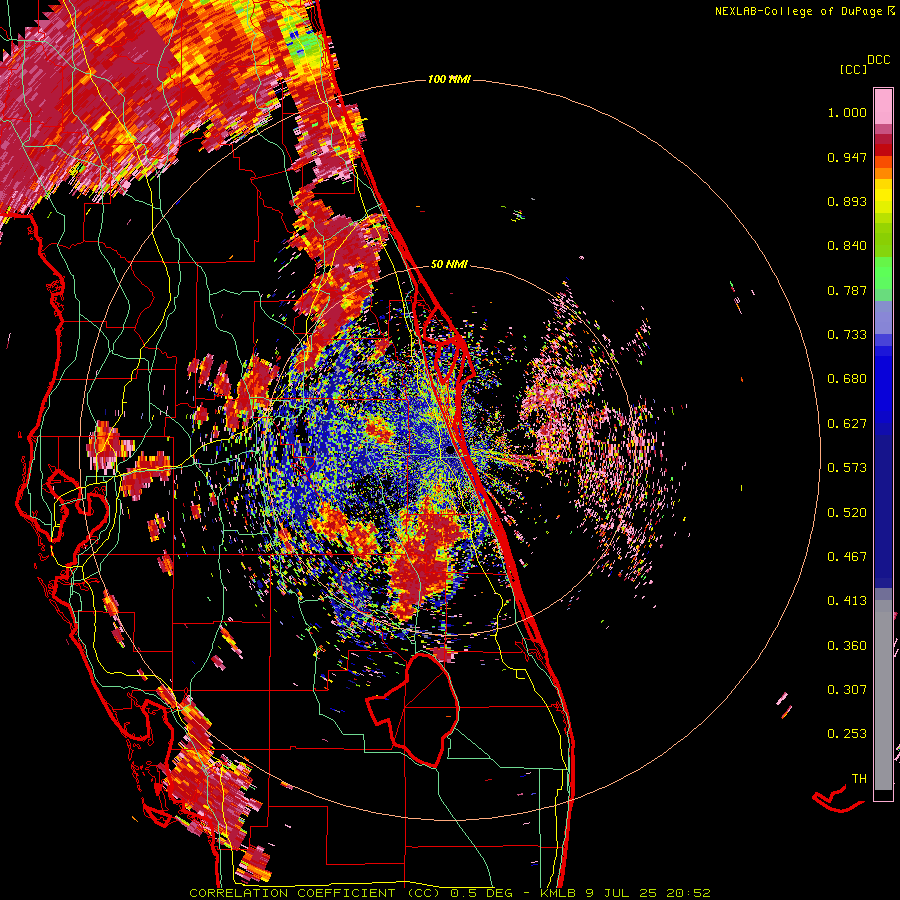Click the 0.733 scale value
The height and width of the screenshot is (900, 900).
[x=847, y=335]
